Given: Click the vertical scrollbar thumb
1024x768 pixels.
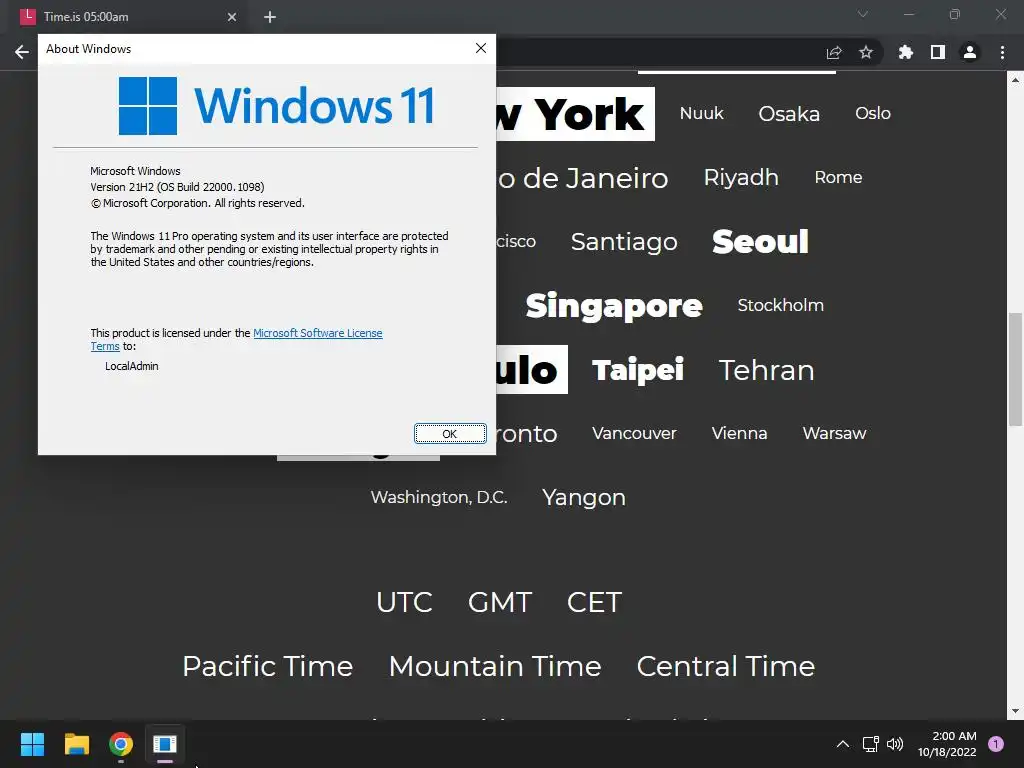Looking at the screenshot, I should (1016, 369).
